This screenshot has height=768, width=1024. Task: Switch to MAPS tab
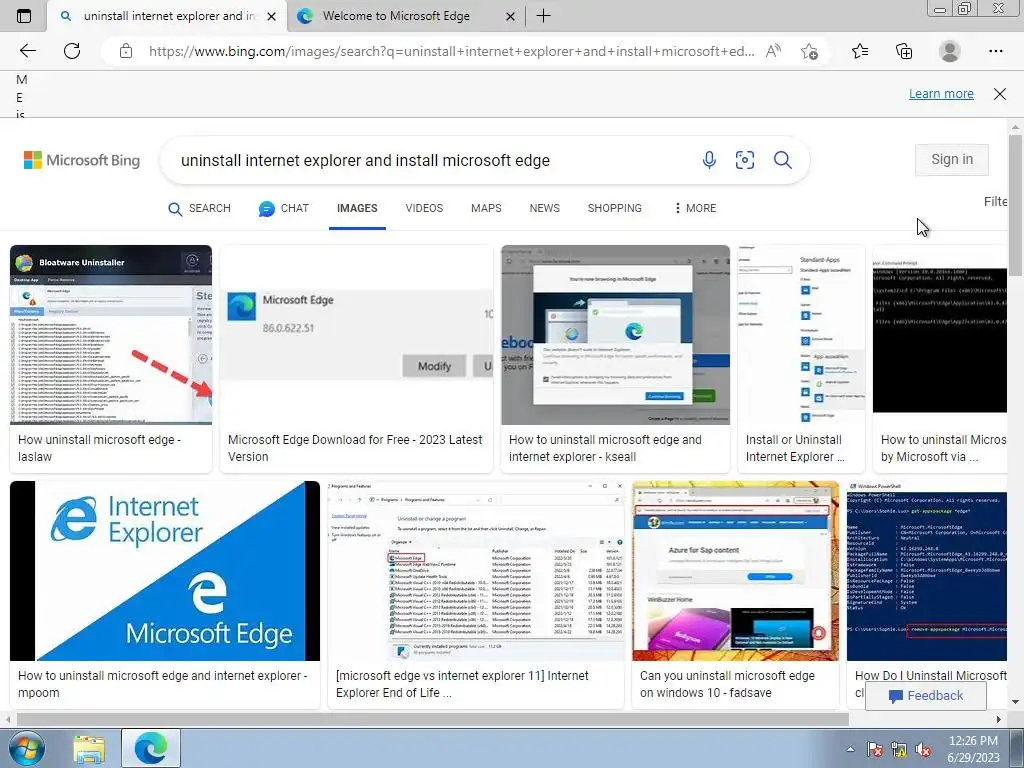point(486,208)
